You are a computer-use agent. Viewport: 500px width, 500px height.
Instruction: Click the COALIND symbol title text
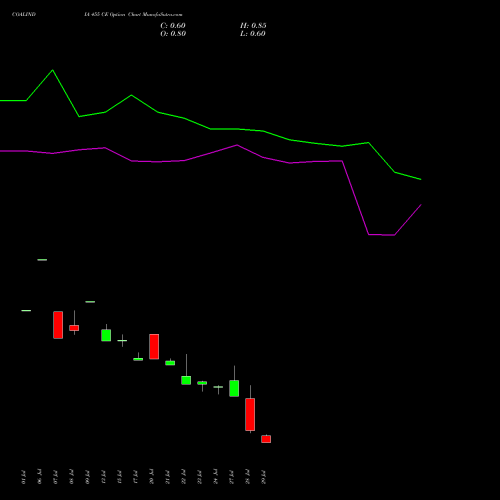pos(24,14)
